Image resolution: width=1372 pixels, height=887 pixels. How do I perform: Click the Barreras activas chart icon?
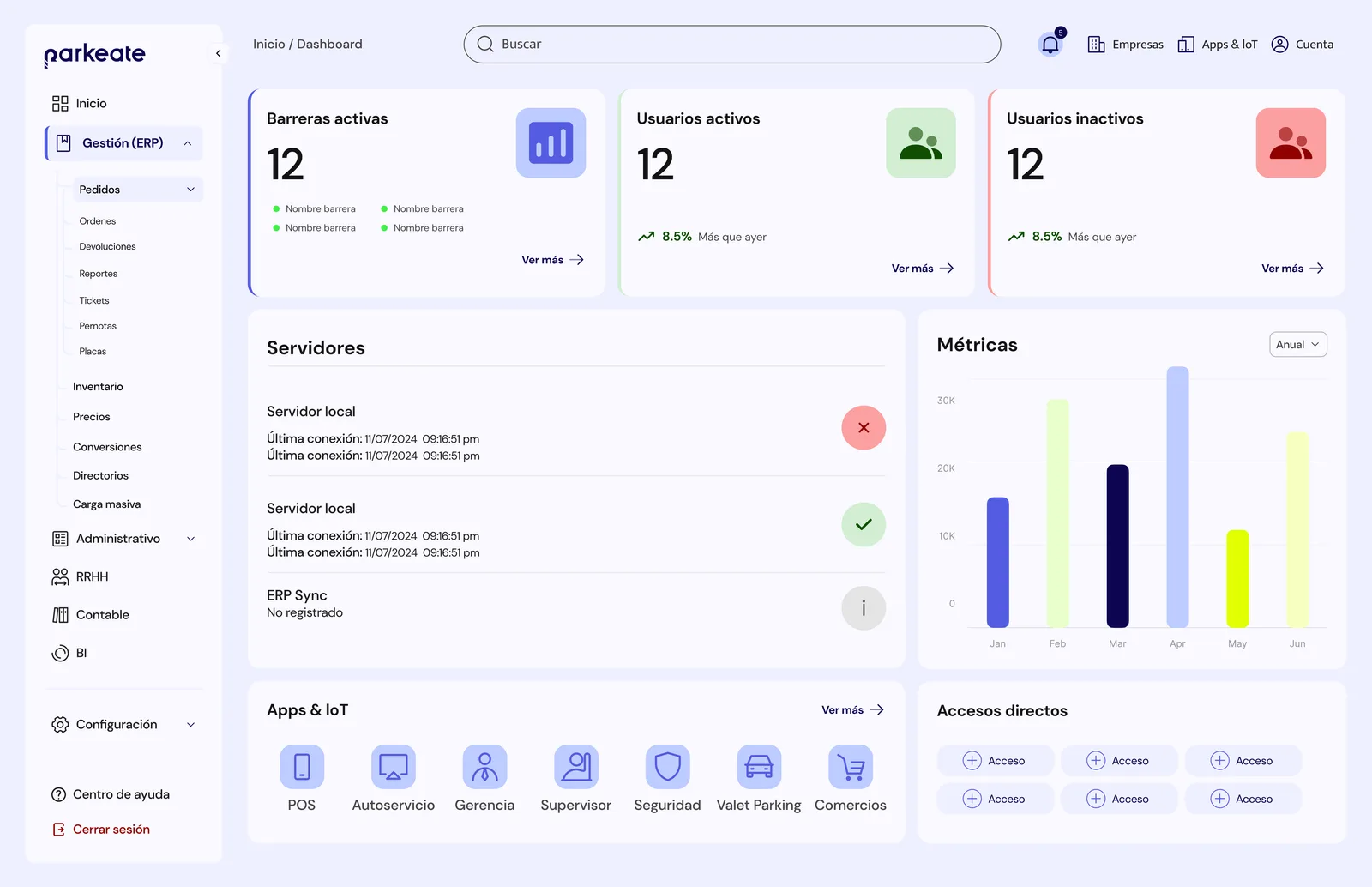point(551,142)
